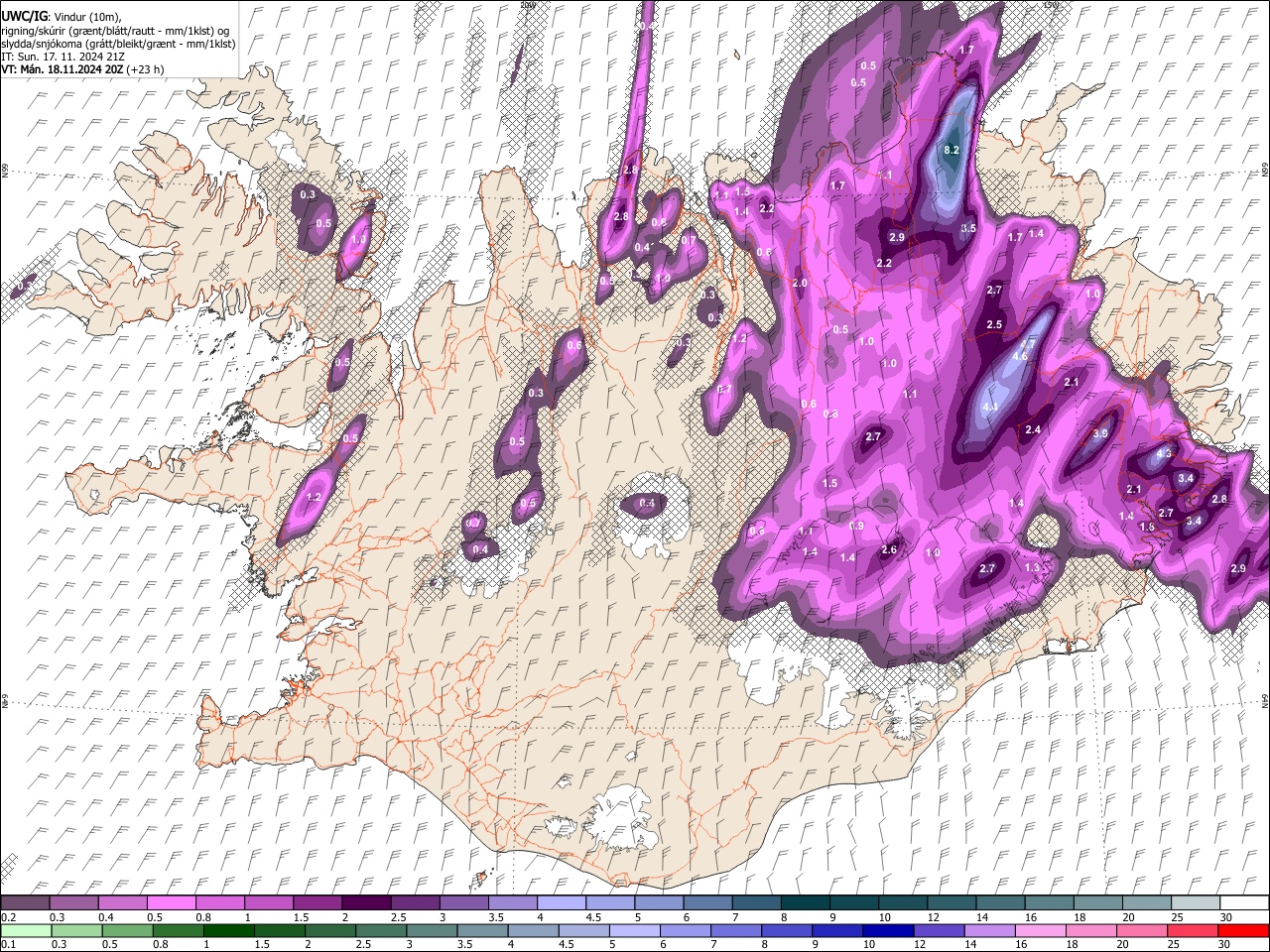Pick the deep blue rain swatch between 10 and 12
The height and width of the screenshot is (952, 1270).
coord(888,930)
